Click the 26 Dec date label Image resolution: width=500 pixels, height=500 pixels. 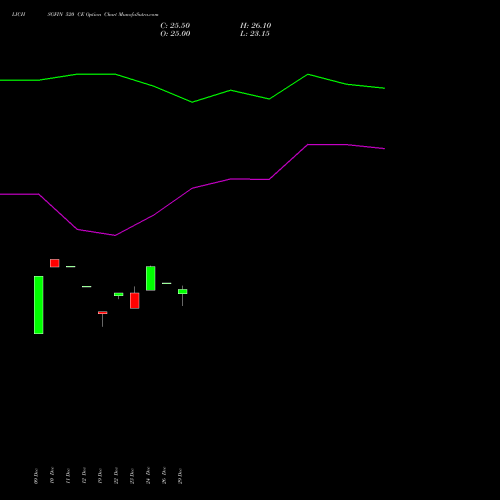164,475
